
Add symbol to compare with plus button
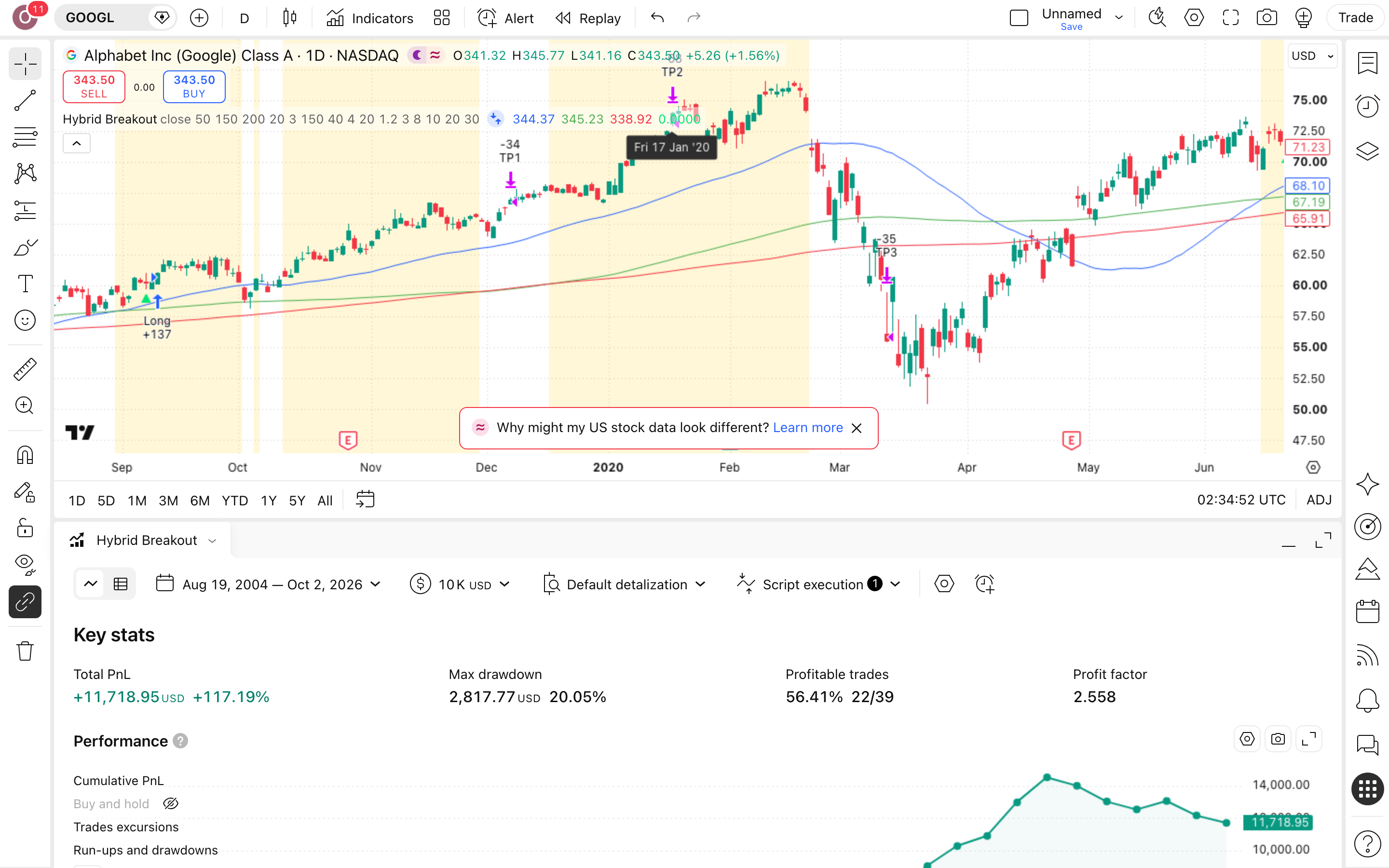tap(199, 18)
